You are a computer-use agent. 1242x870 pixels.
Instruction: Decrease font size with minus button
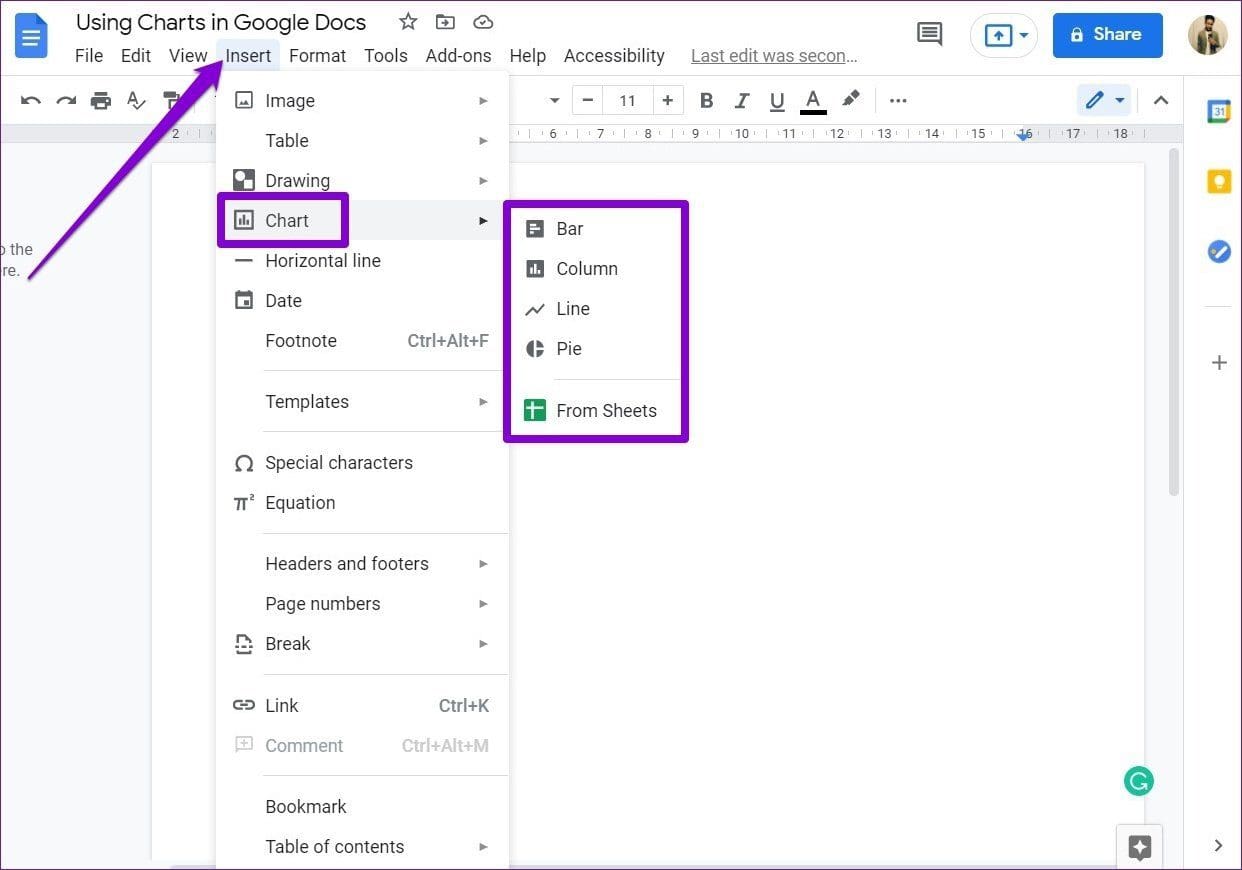point(588,100)
